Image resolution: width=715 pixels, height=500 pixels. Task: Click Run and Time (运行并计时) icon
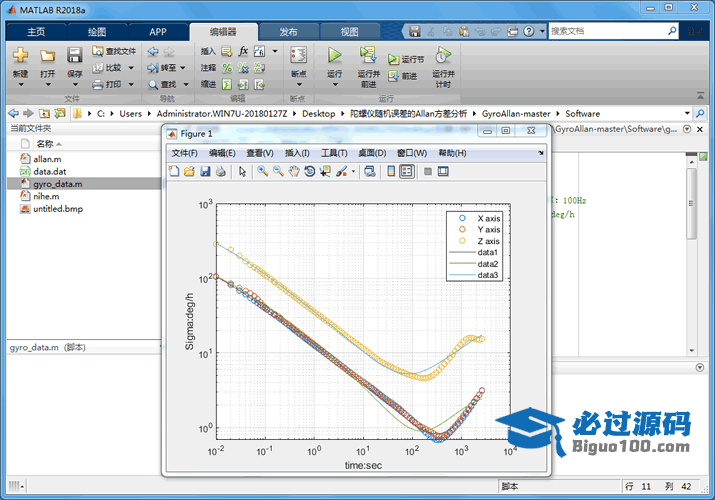[x=443, y=55]
